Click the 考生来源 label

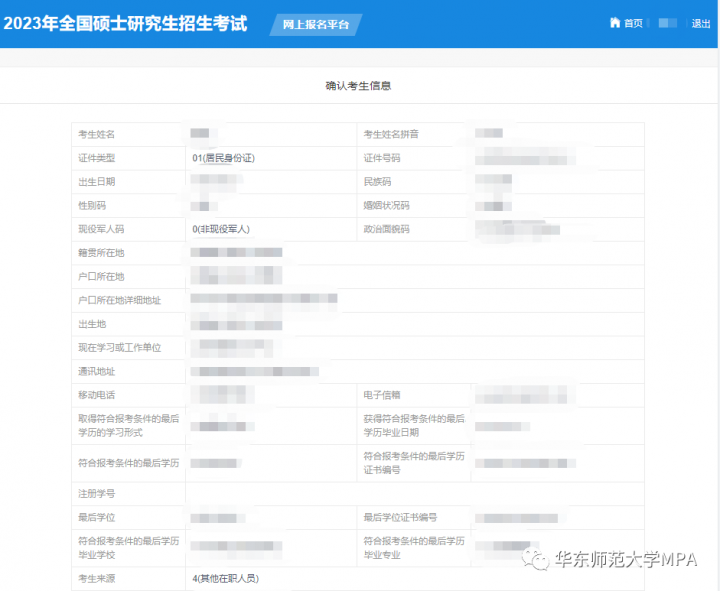[96, 579]
